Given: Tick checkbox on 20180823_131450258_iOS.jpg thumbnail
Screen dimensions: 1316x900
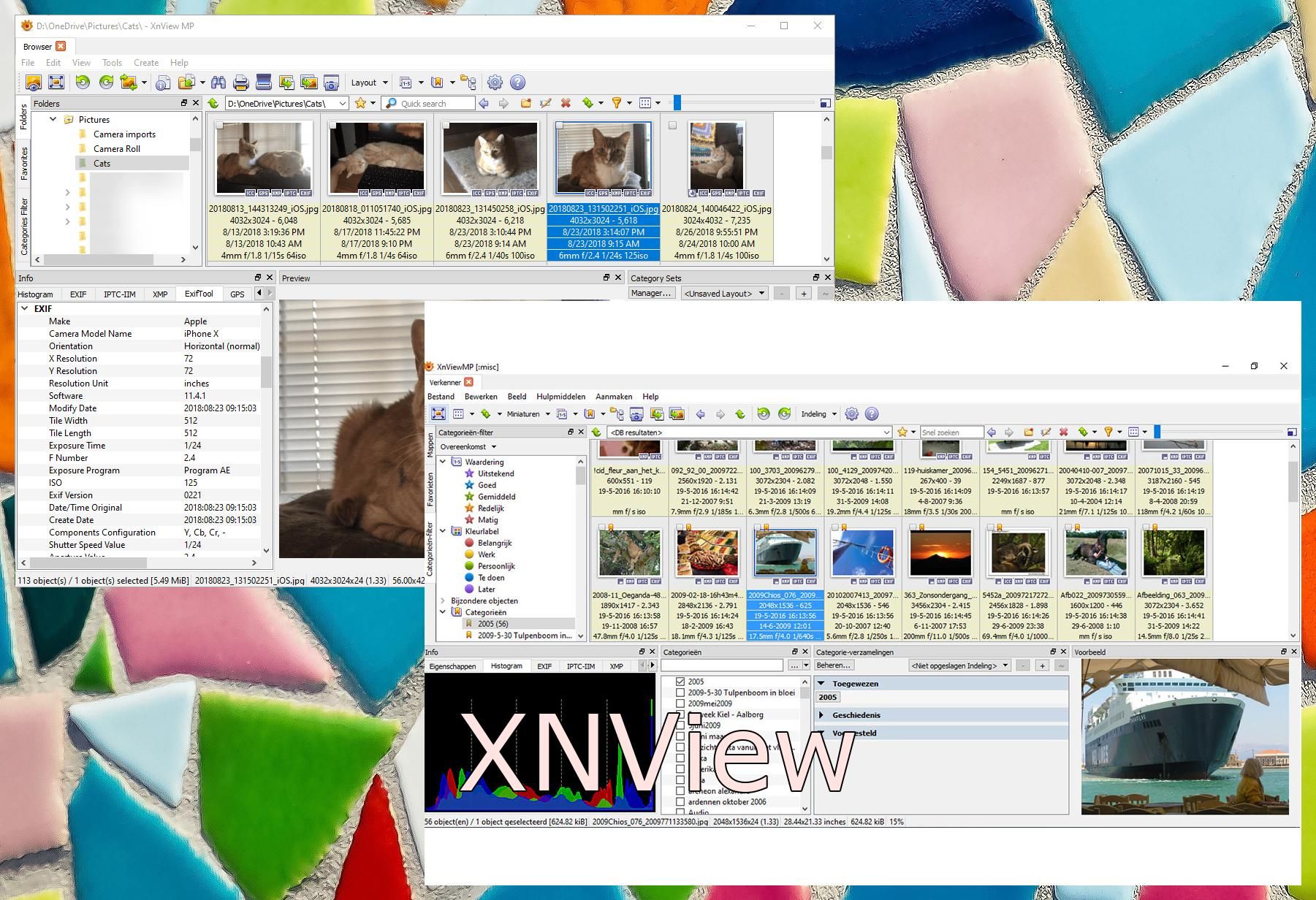Looking at the screenshot, I should click(446, 126).
